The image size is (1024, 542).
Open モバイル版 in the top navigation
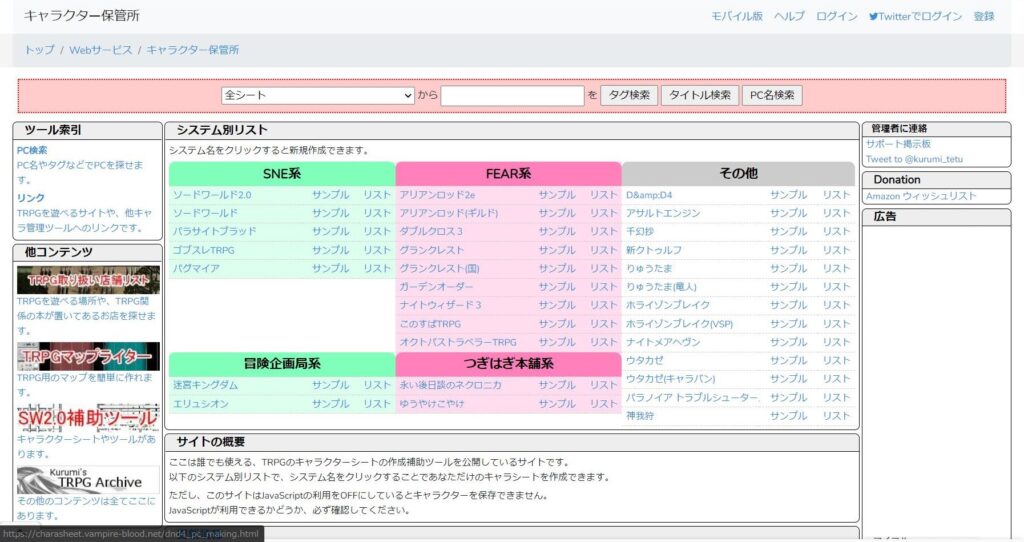[x=736, y=16]
